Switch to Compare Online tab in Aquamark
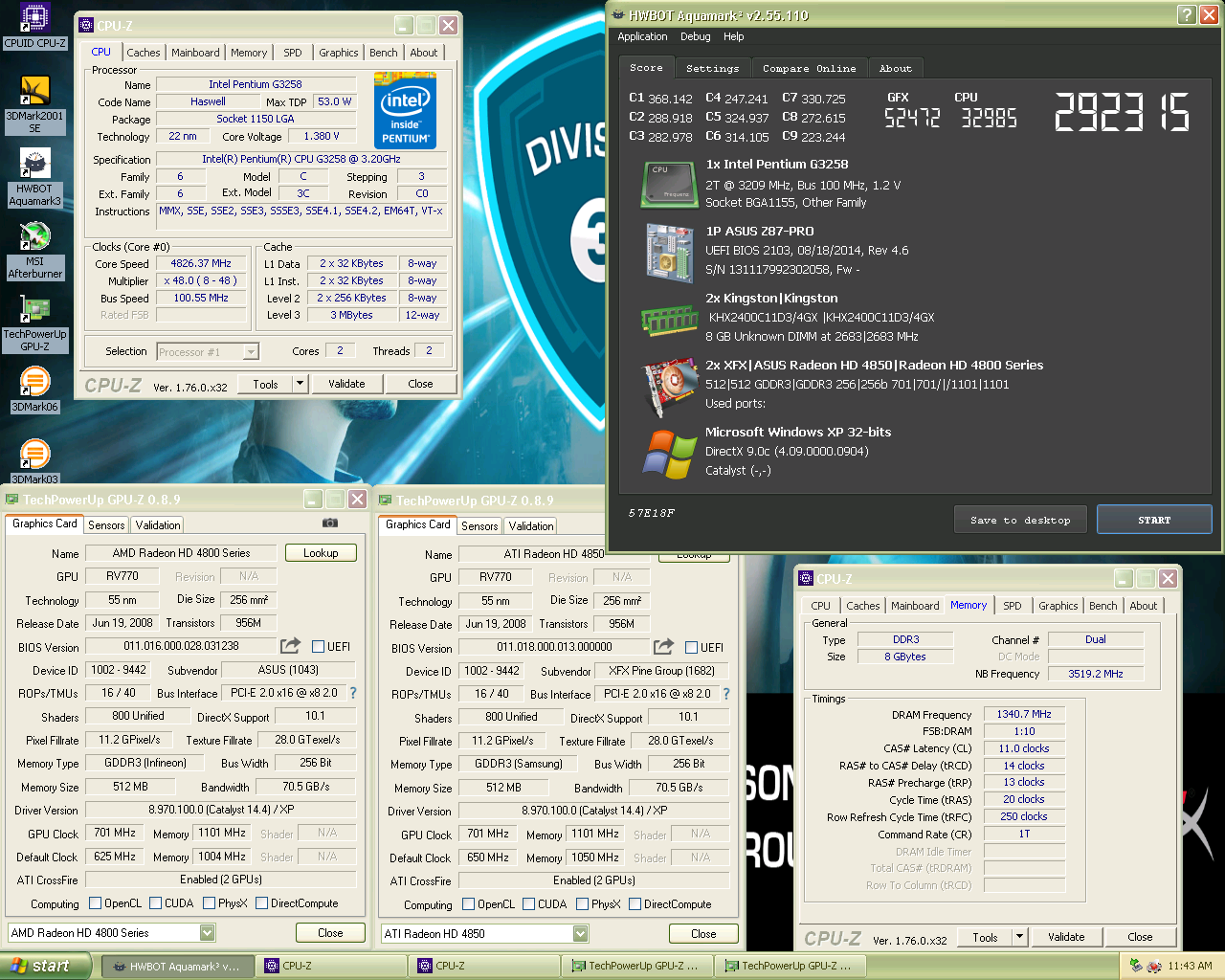Viewport: 1225px width, 980px height. 809,69
